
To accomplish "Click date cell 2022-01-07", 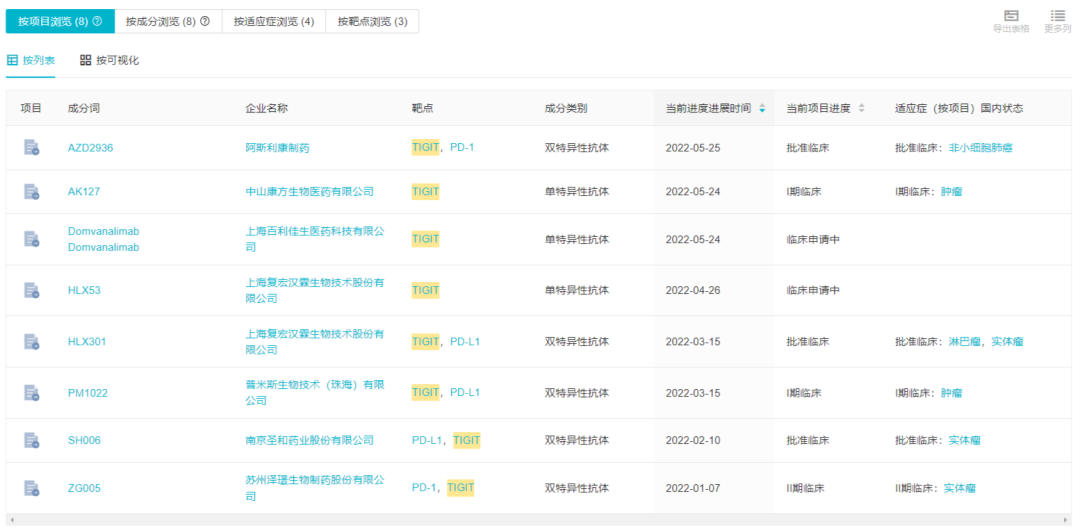I will (693, 489).
